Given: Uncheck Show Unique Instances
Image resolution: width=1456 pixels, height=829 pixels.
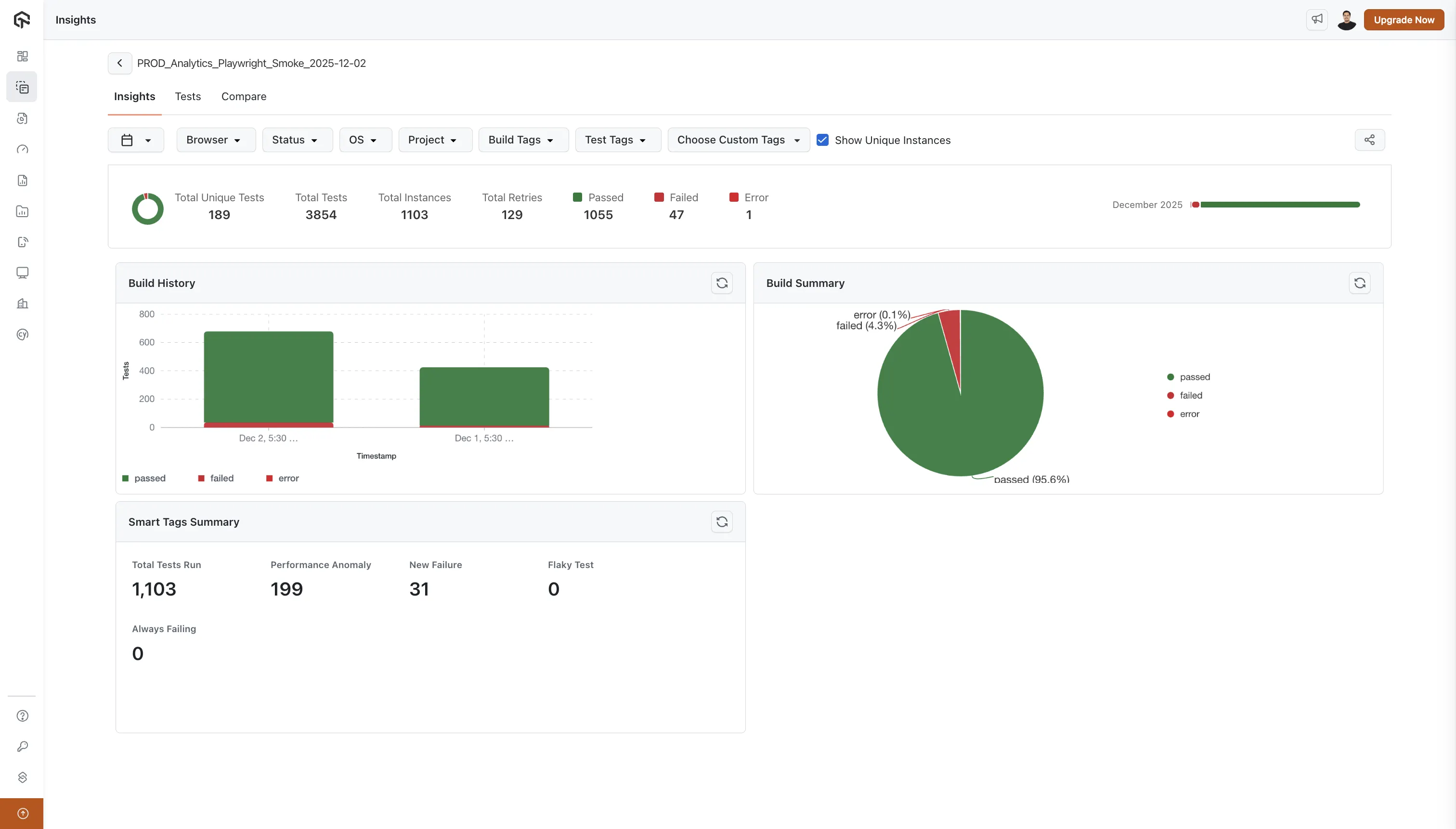Looking at the screenshot, I should (822, 140).
